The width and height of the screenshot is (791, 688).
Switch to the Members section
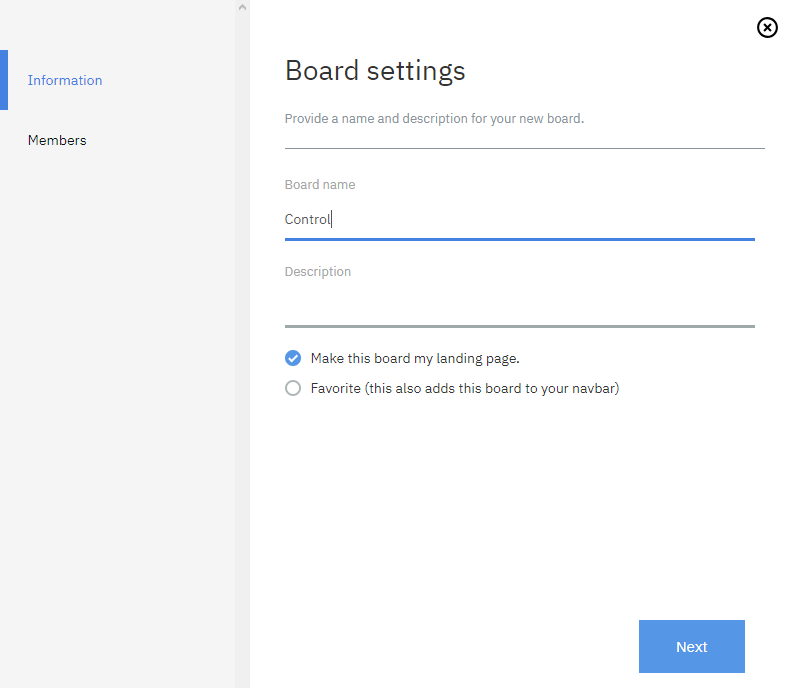[x=57, y=140]
